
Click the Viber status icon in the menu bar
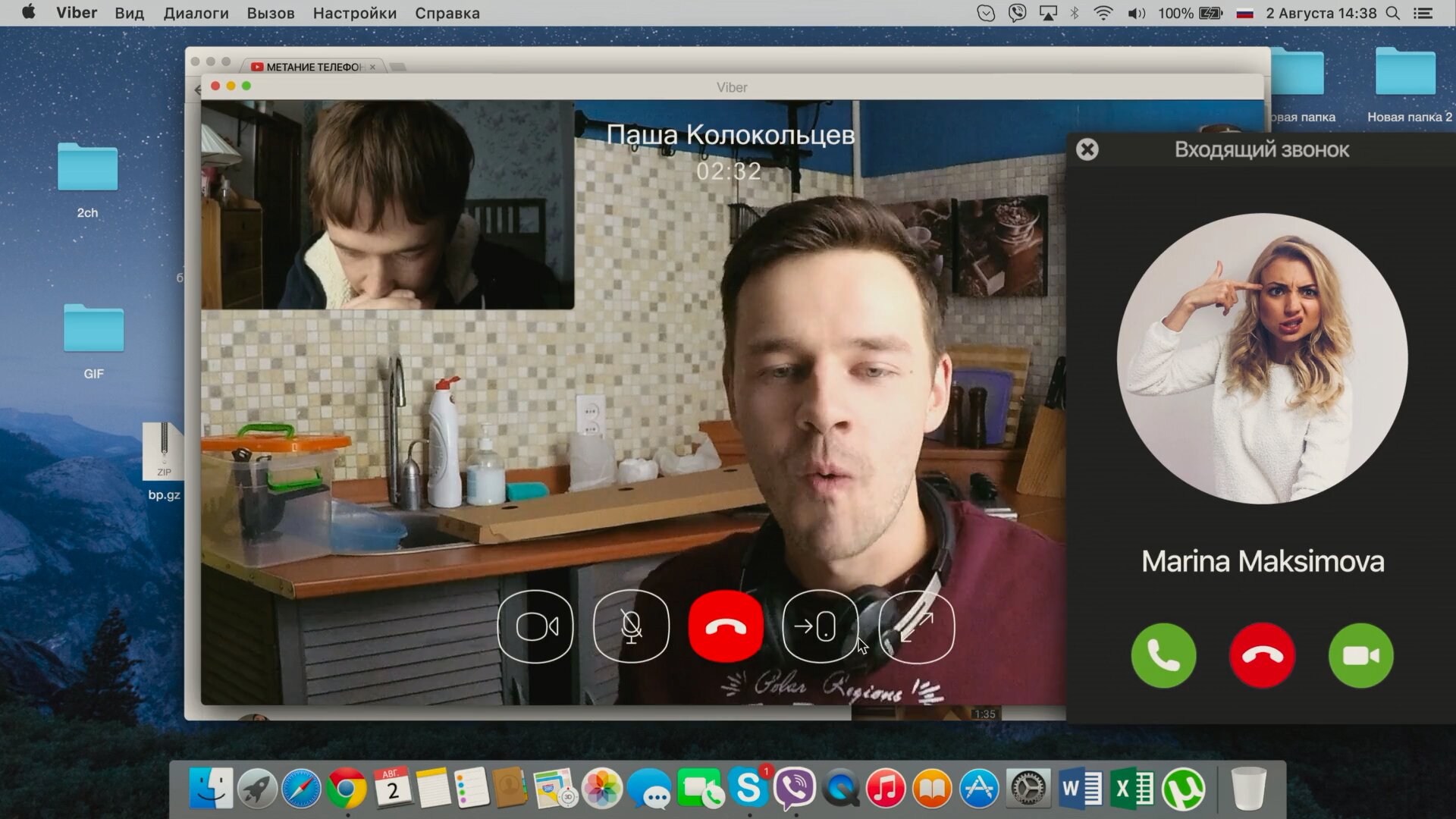click(1017, 13)
